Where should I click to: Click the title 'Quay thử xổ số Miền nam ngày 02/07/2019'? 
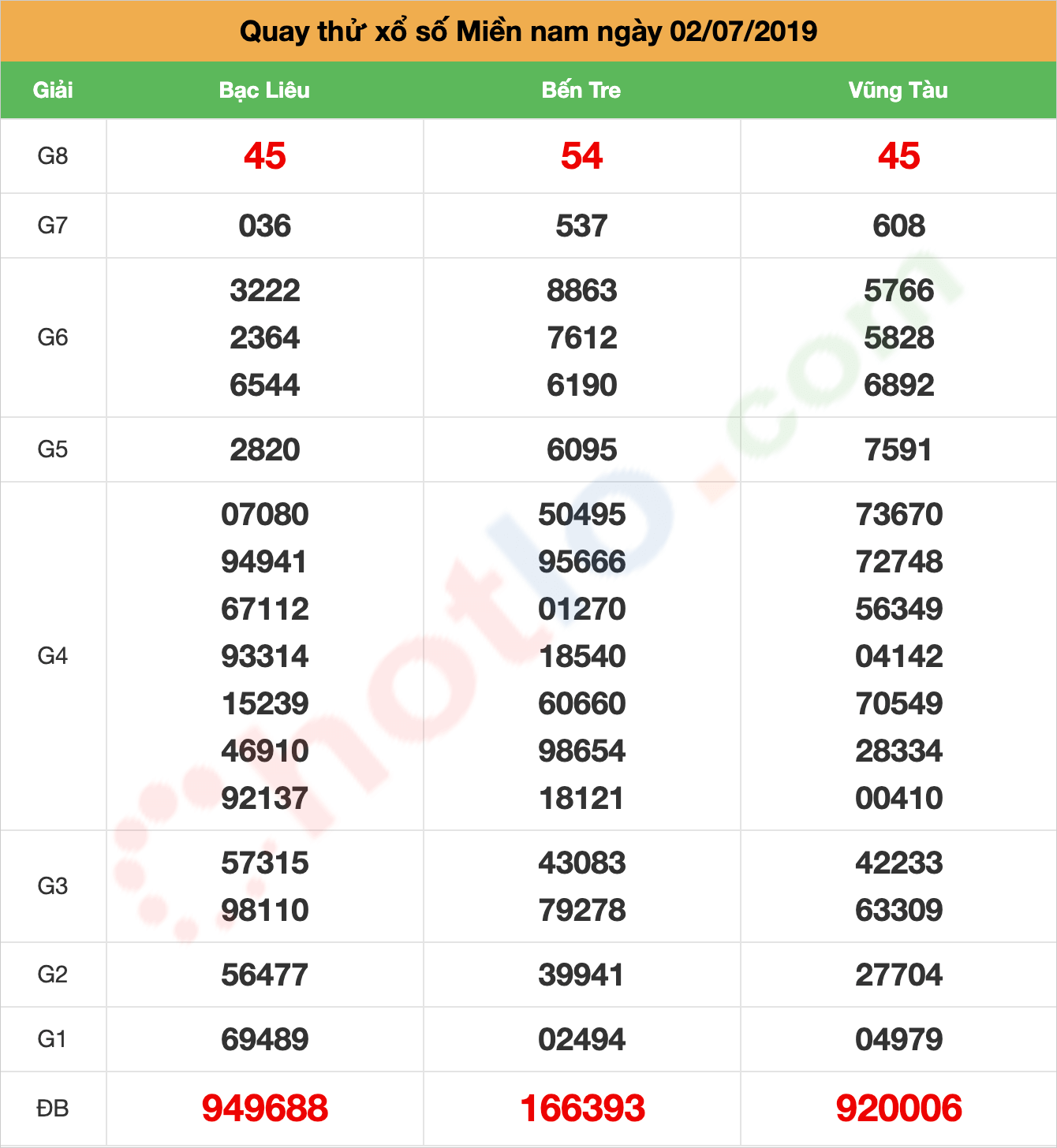tap(528, 32)
